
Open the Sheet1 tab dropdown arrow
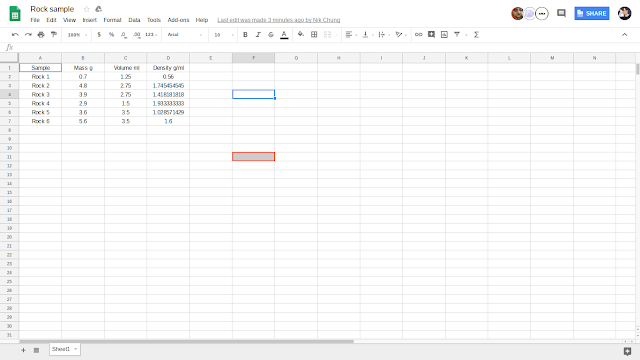[76, 349]
